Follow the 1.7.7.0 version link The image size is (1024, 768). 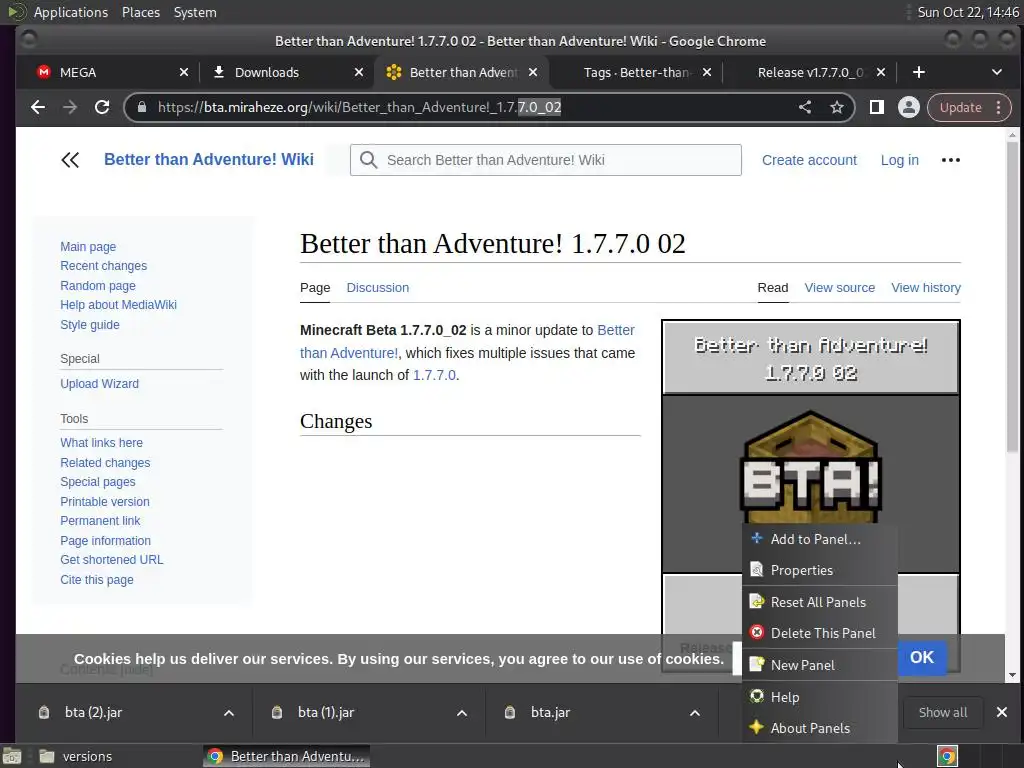(434, 375)
